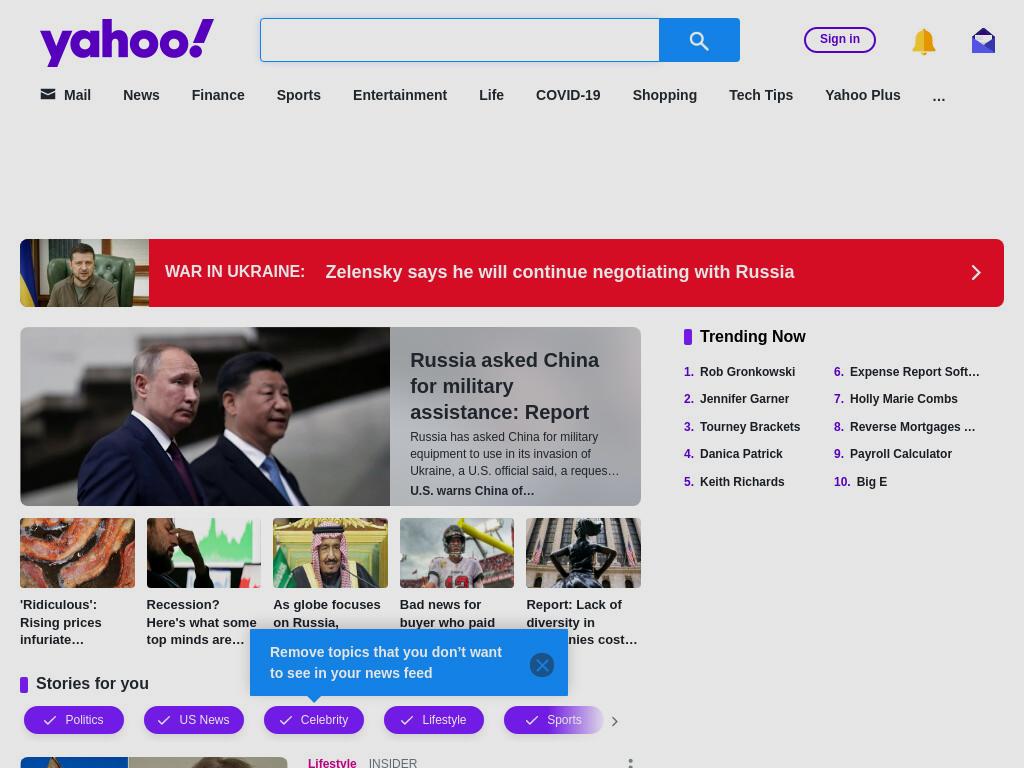The image size is (1024, 768).
Task: Open trending topic Payroll Calculator
Action: pyautogui.click(x=901, y=453)
